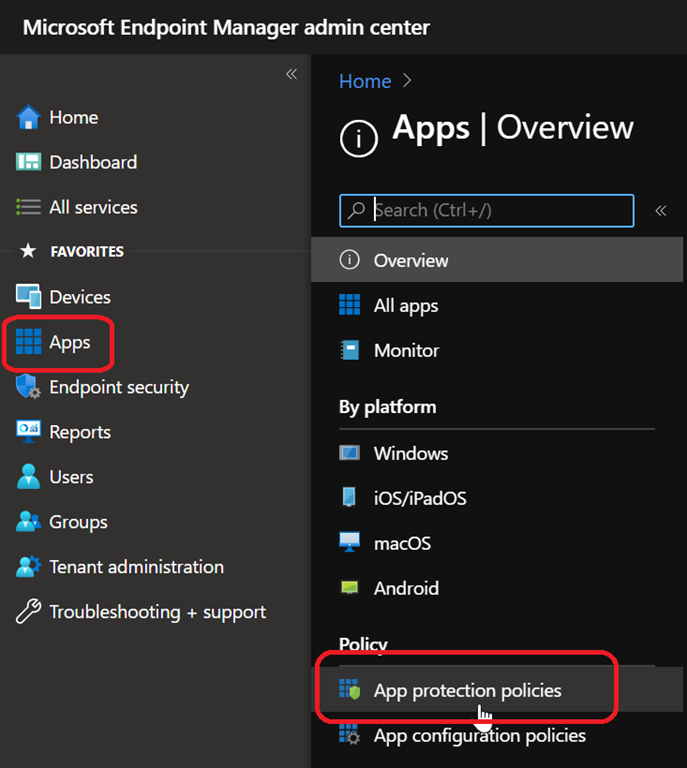Image resolution: width=687 pixels, height=768 pixels.
Task: Open the Reports chart icon
Action: (28, 432)
